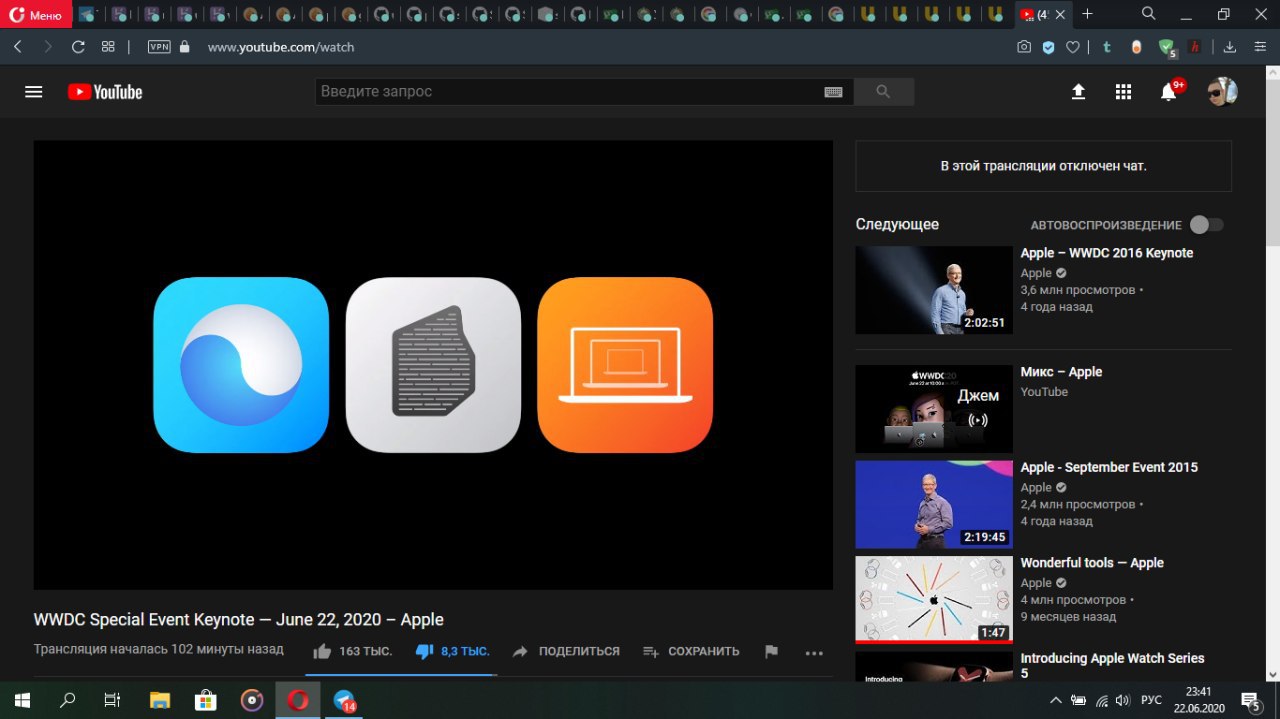Open the Apple – WWDC 2016 Keynote title
Screen dimensions: 1280x719
pyautogui.click(x=1107, y=253)
